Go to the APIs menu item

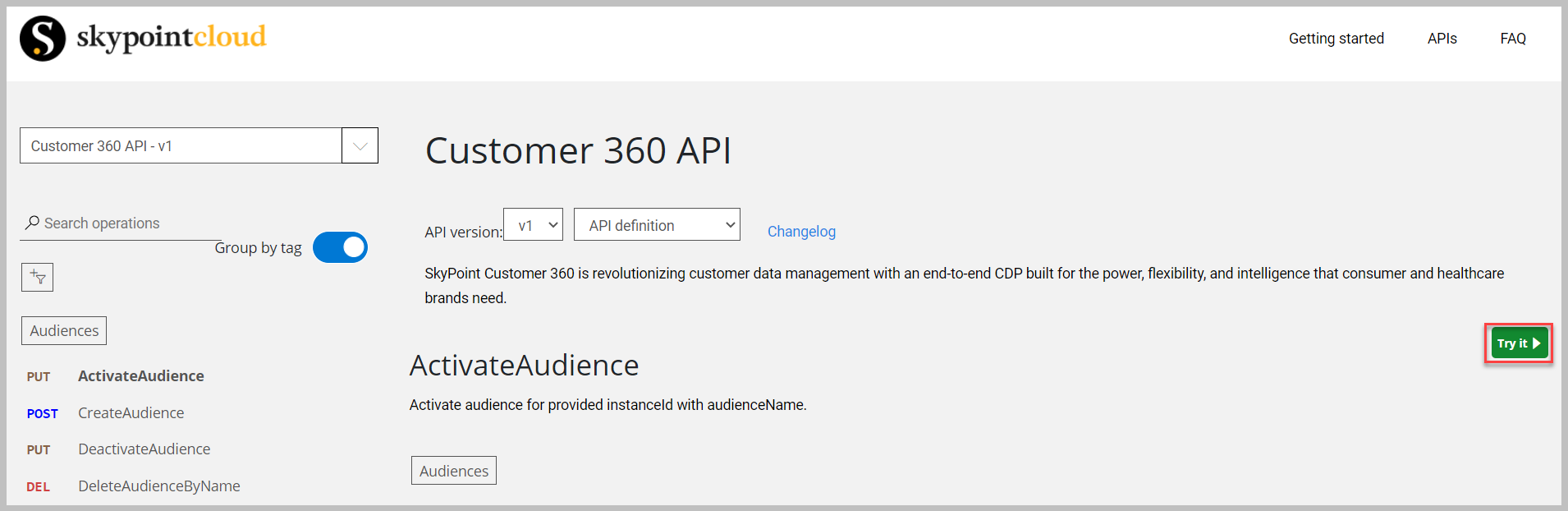click(x=1442, y=39)
